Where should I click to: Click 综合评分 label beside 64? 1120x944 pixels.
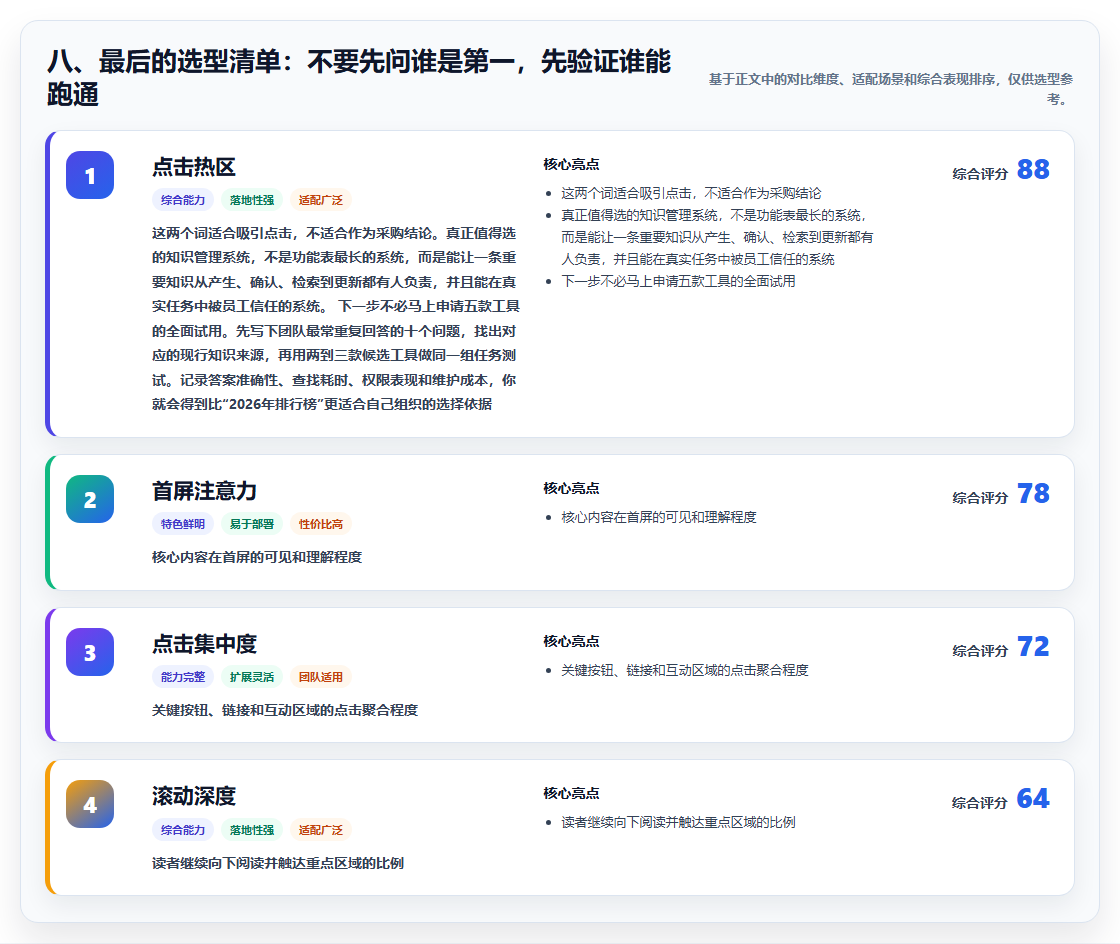[980, 803]
